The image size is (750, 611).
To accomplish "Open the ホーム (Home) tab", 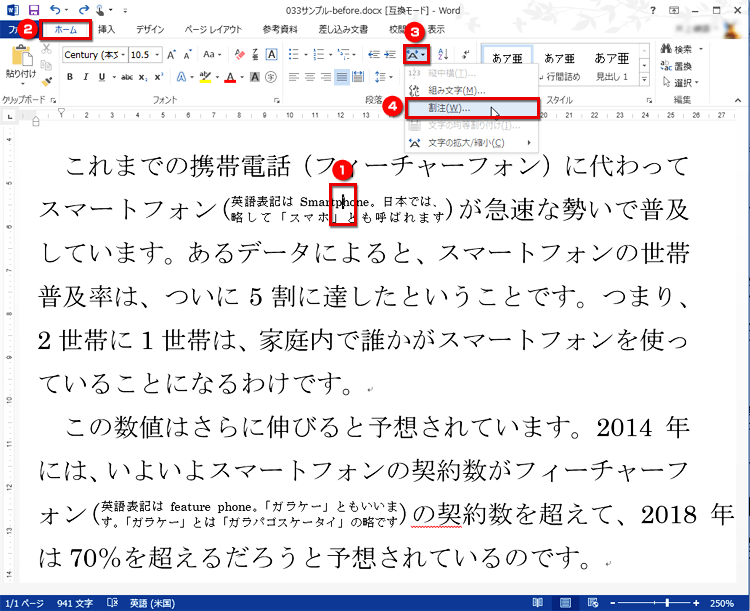I will coord(66,30).
